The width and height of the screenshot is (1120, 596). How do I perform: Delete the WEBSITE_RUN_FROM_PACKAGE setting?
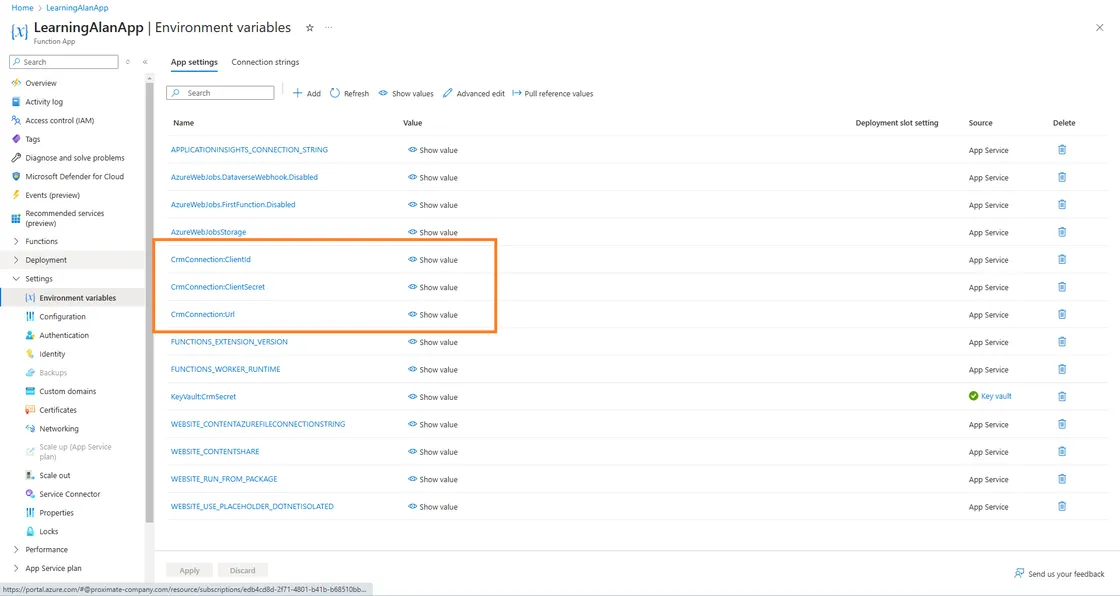[1061, 479]
